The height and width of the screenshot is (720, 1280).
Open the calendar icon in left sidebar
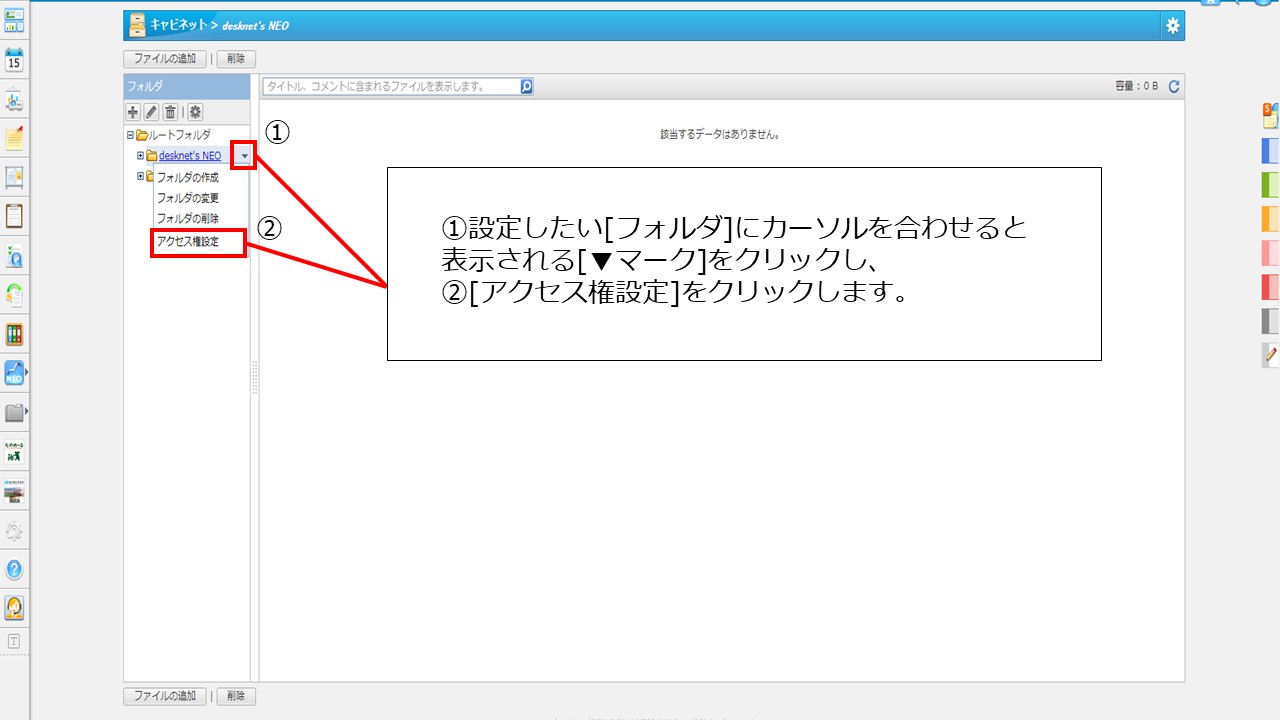click(x=14, y=60)
